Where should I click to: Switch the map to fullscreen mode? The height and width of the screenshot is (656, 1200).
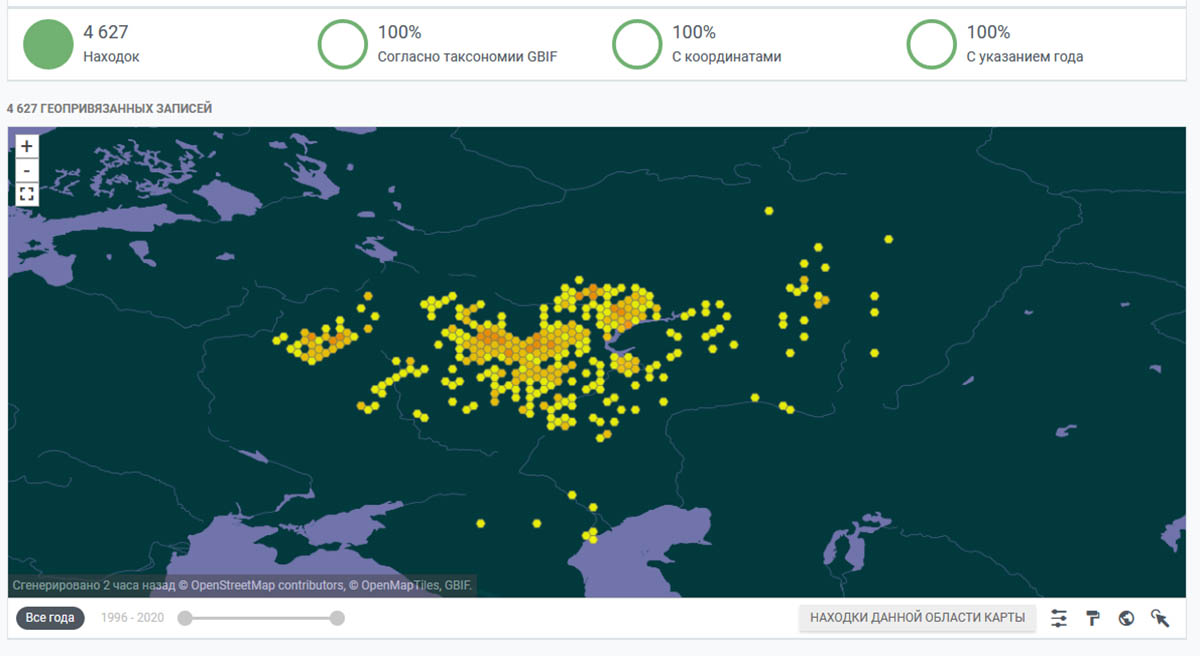(x=27, y=194)
